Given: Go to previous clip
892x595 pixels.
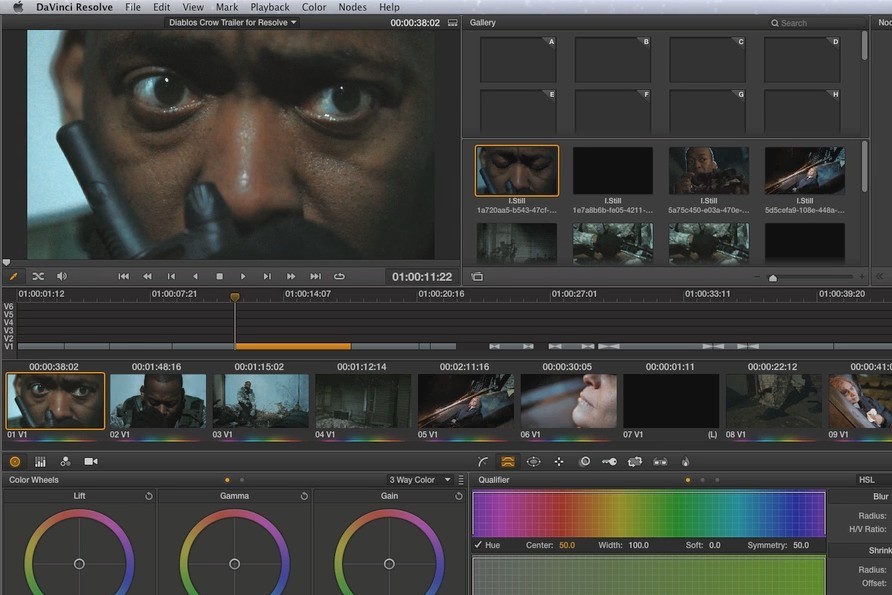Looking at the screenshot, I should pyautogui.click(x=171, y=276).
